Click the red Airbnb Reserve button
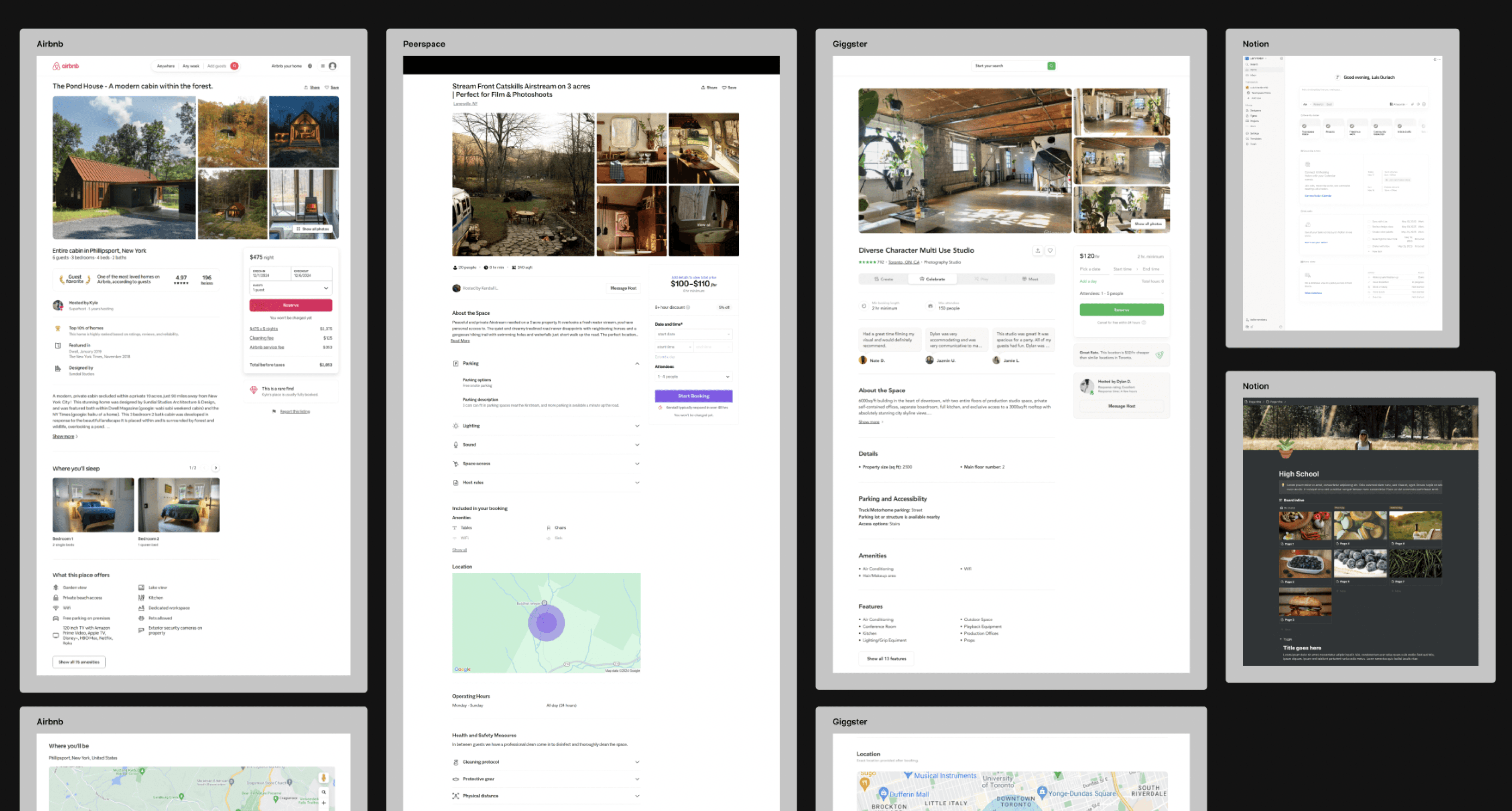This screenshot has height=811, width=1512. pyautogui.click(x=291, y=306)
